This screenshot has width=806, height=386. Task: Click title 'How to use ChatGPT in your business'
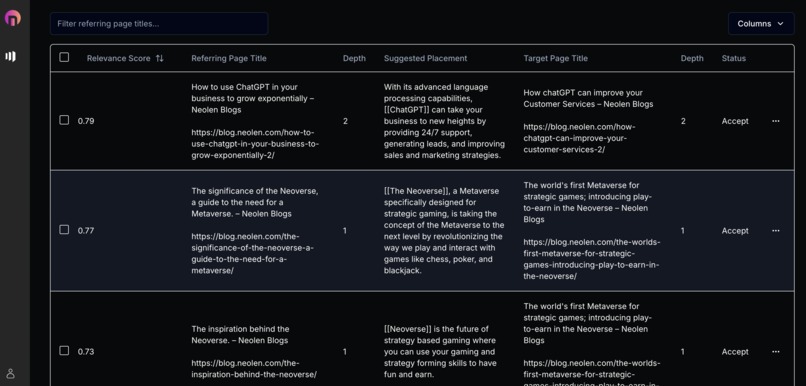(252, 98)
